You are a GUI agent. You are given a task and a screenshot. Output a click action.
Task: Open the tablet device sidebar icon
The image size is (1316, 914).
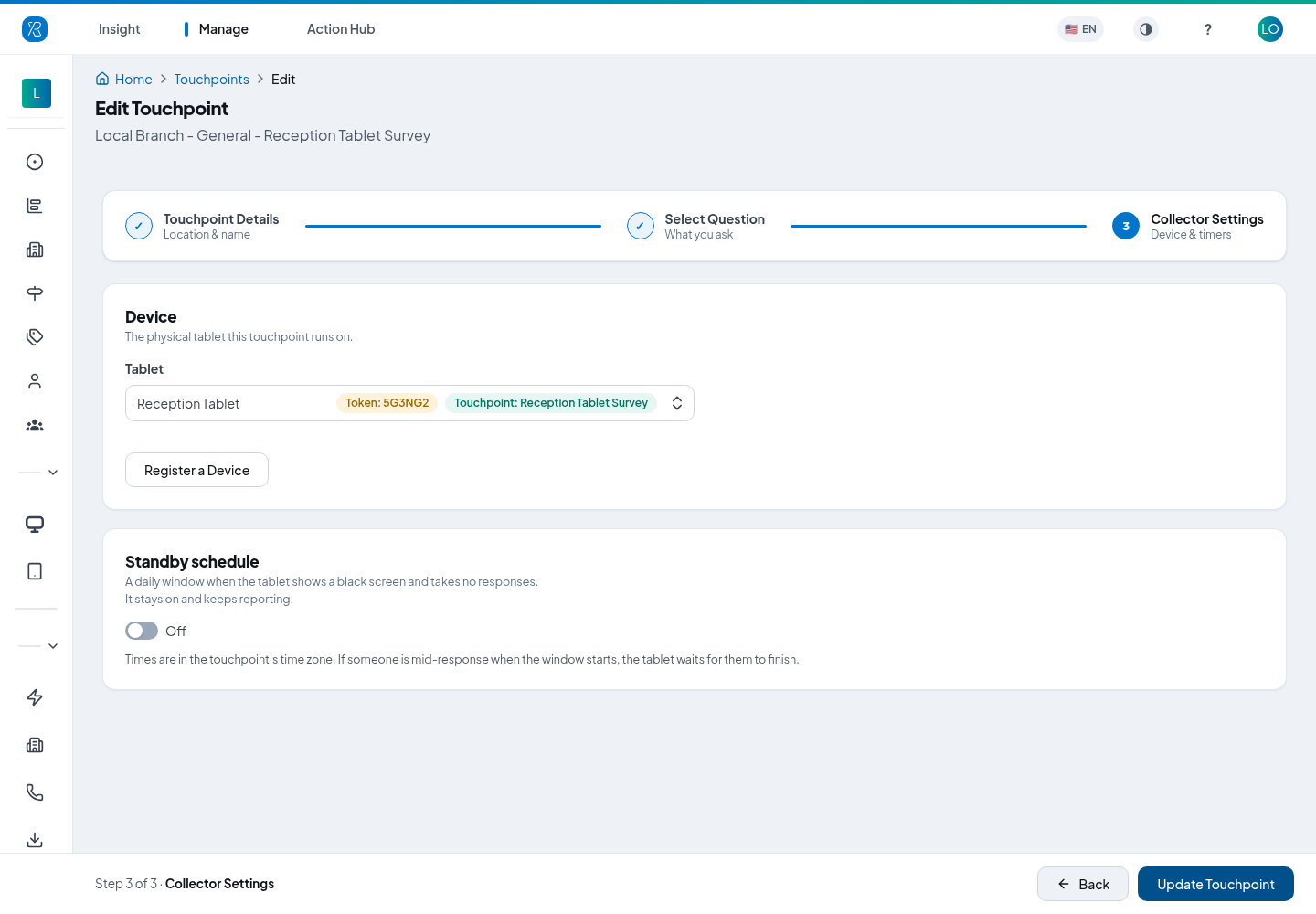[35, 571]
